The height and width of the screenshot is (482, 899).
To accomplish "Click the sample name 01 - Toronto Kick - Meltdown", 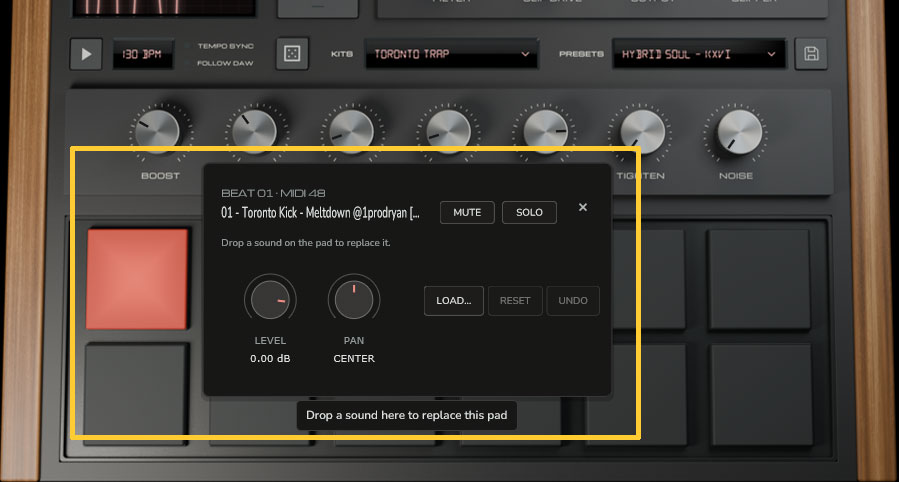I will 320,213.
